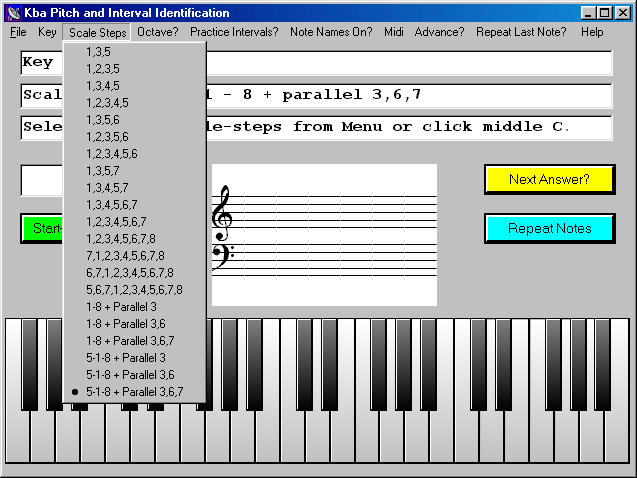The height and width of the screenshot is (478, 637).
Task: Click Practice Intervals? in the menu bar
Action: coord(234,32)
